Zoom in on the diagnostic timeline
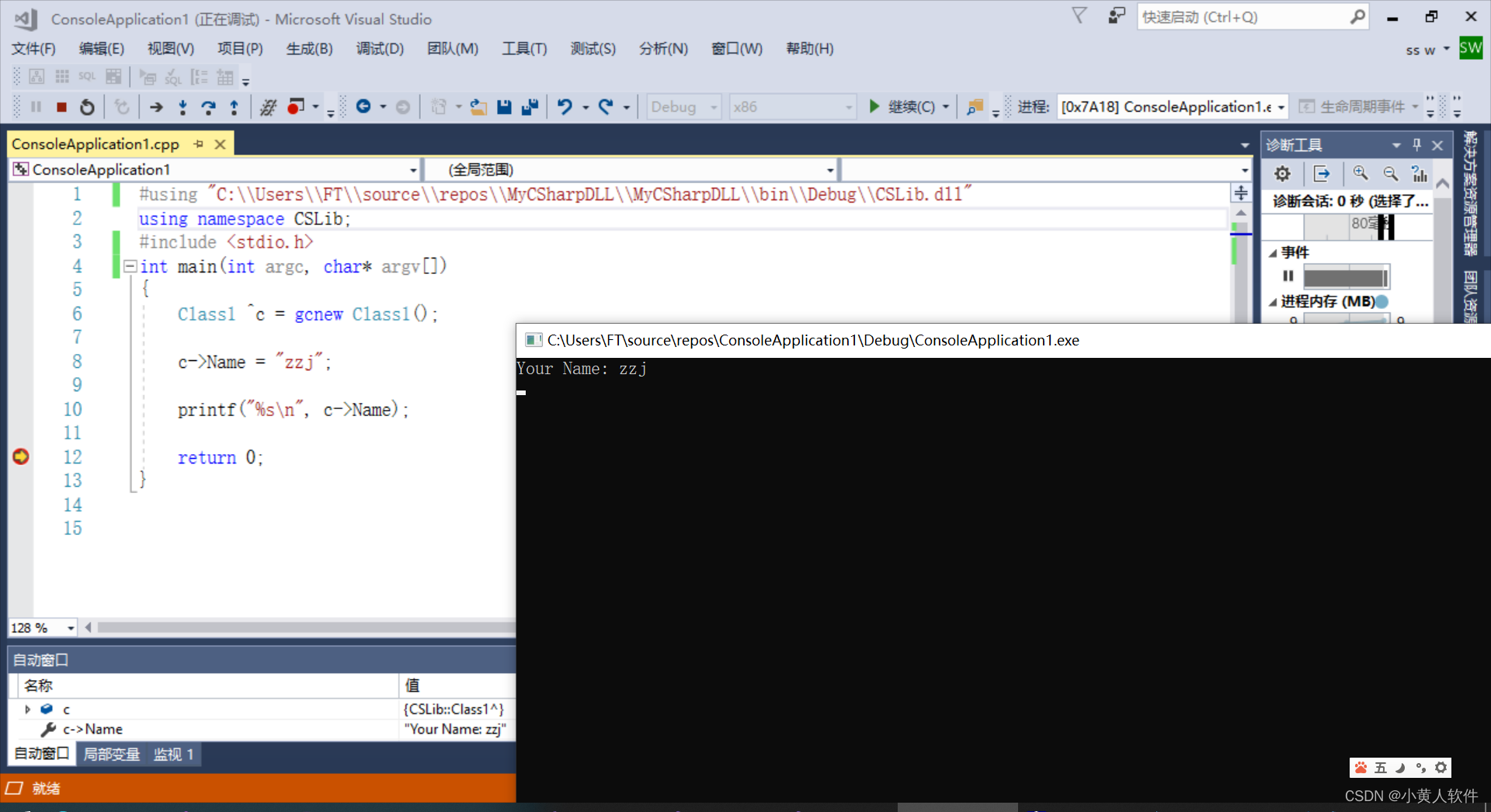The height and width of the screenshot is (812, 1491). [x=1361, y=173]
